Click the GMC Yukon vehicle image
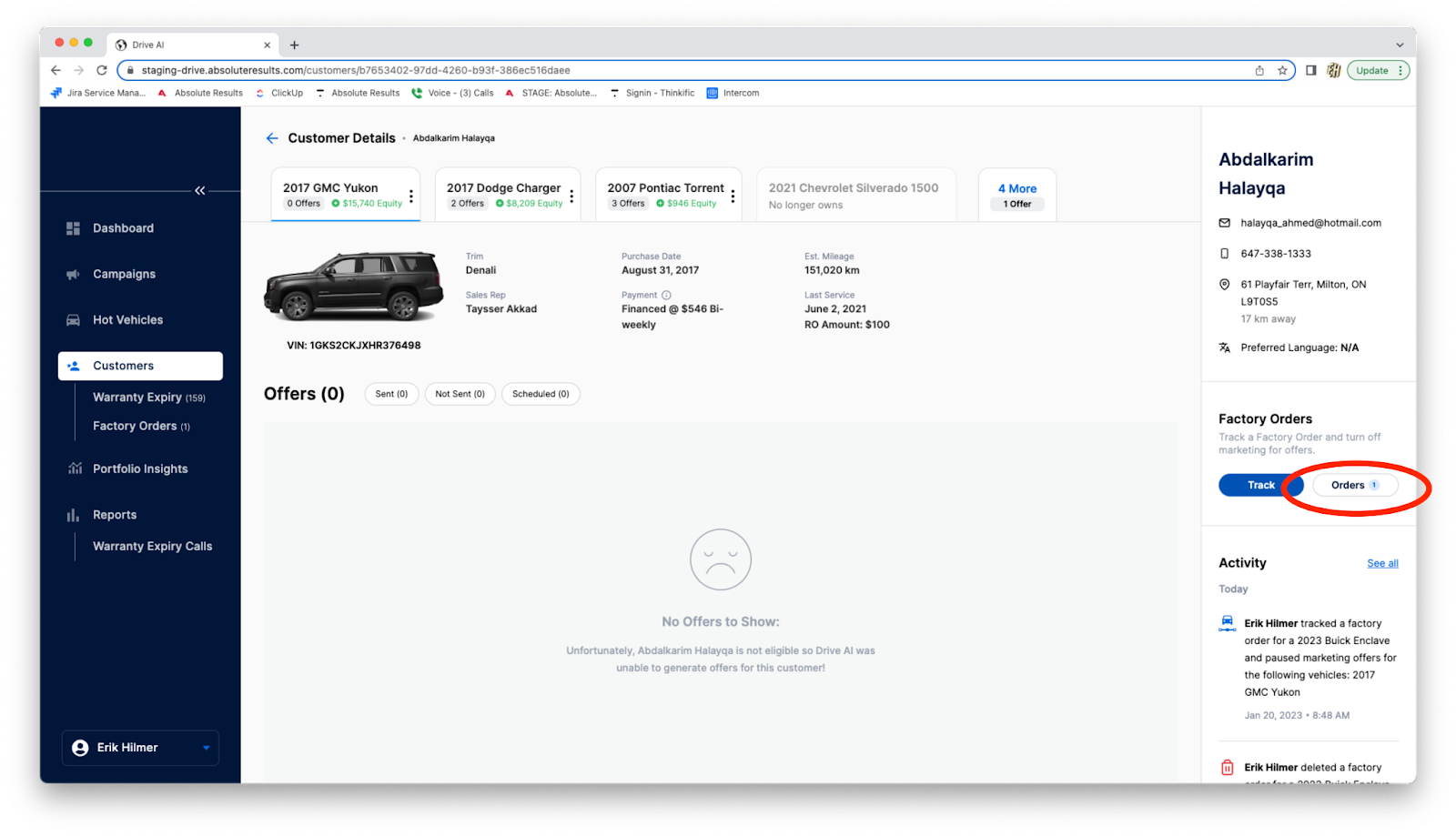Screen dimensions: 1456x836 coord(353,287)
